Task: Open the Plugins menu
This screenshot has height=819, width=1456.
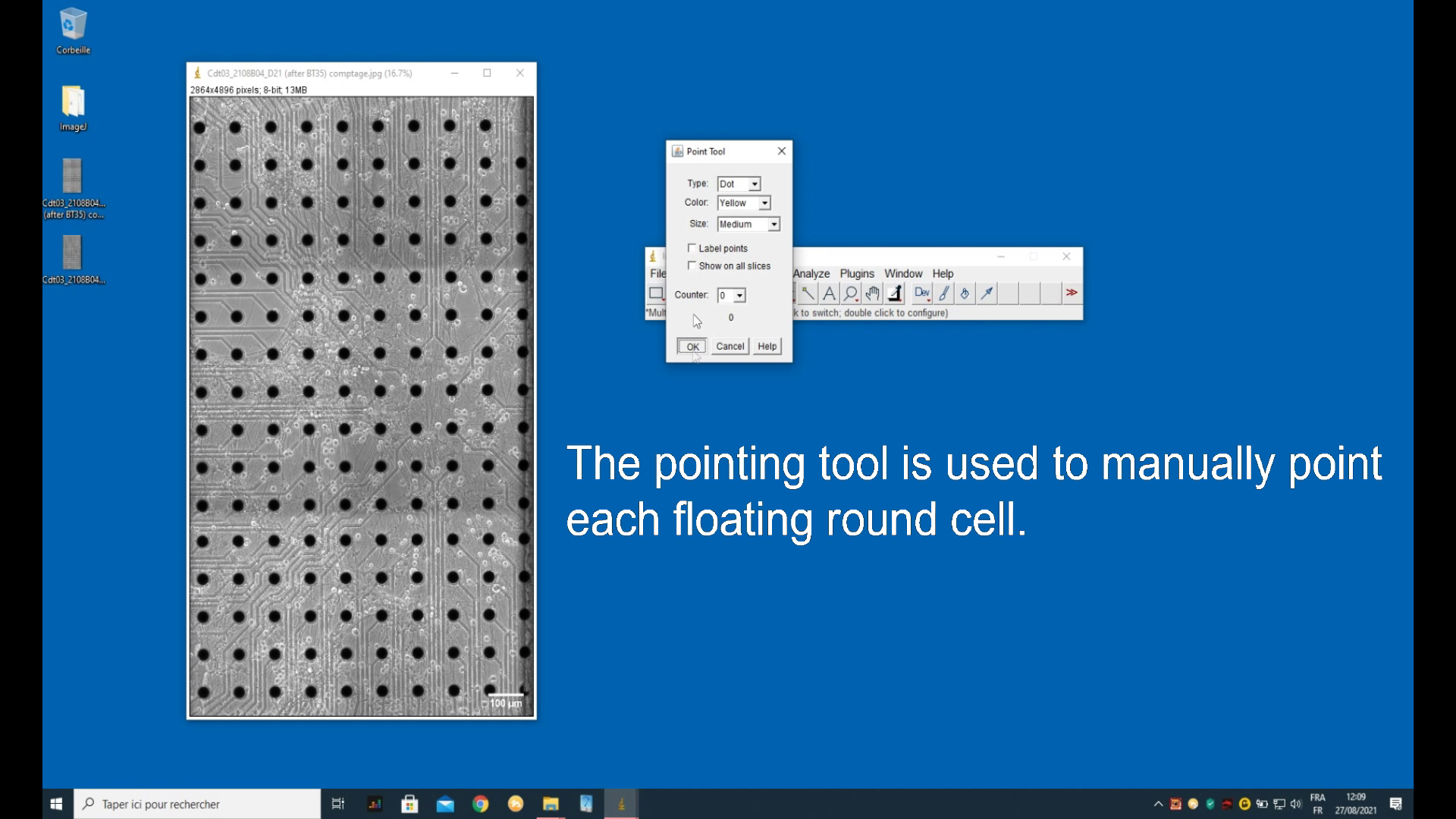Action: (857, 274)
